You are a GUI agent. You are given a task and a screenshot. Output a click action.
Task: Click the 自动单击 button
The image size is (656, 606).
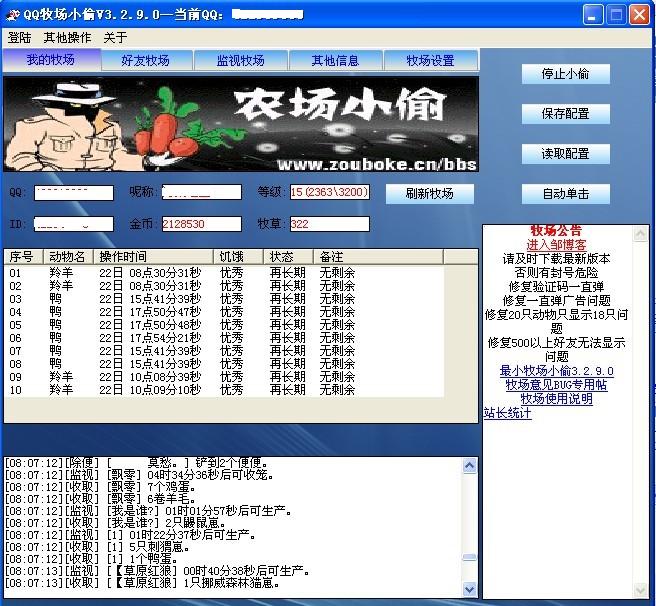[566, 194]
